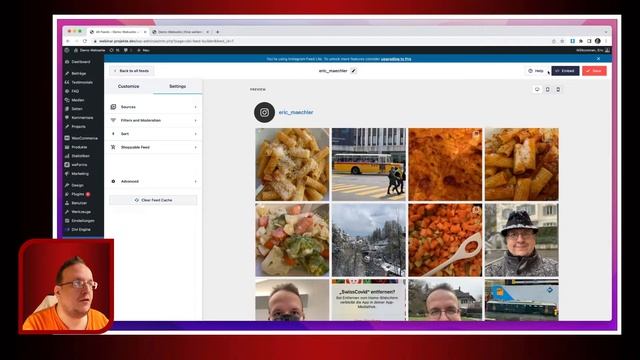This screenshot has width=640, height=360.
Task: Open Chrome profile avatar in toolbar
Action: pyautogui.click(x=598, y=41)
